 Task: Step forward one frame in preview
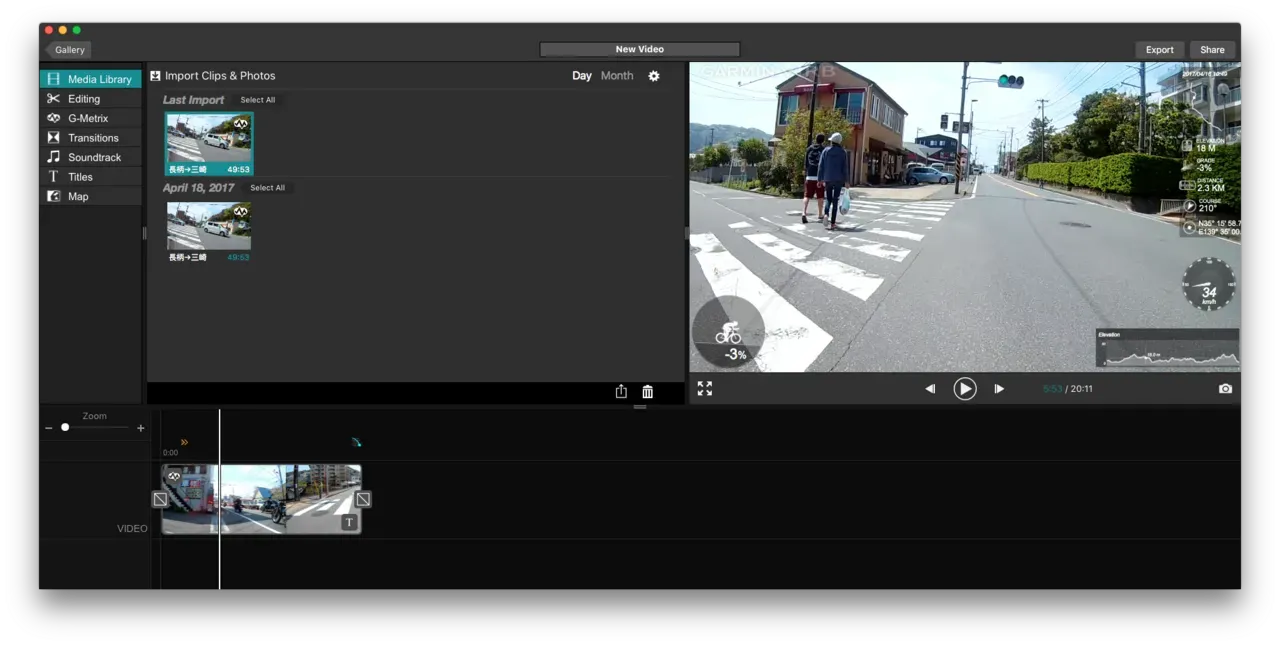[999, 389]
